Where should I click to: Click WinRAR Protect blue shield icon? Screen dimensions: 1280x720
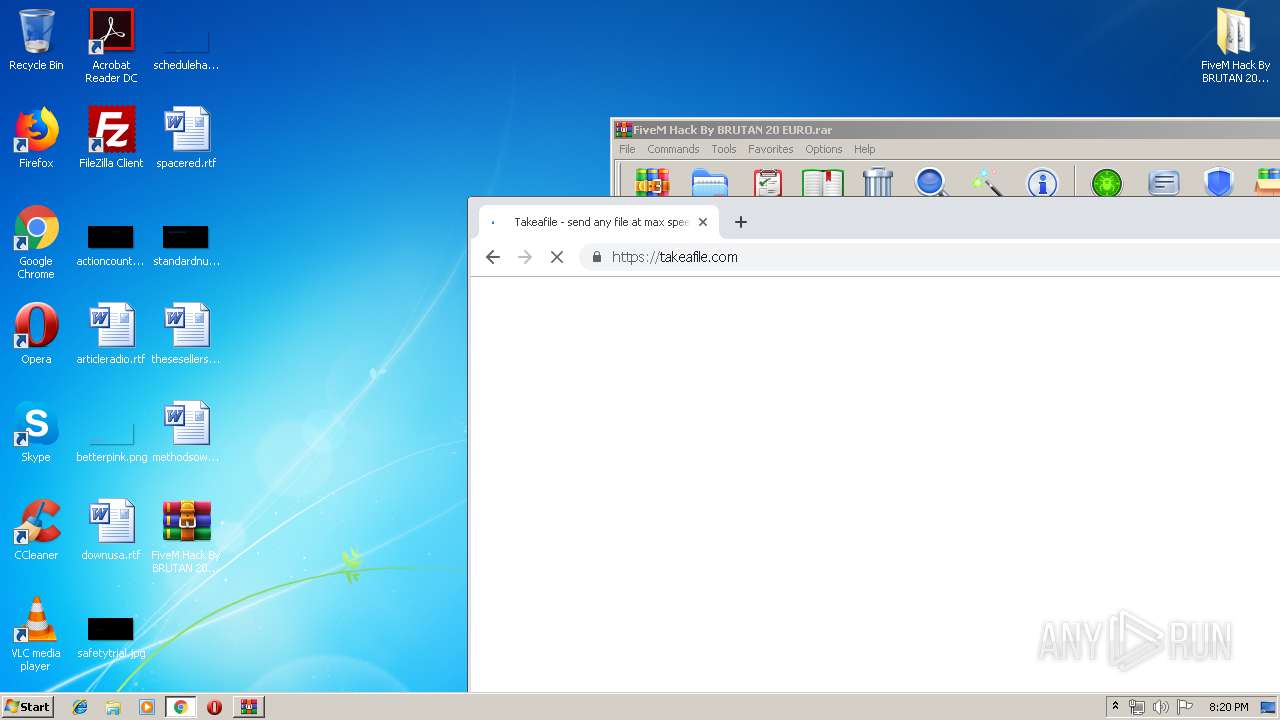1218,183
